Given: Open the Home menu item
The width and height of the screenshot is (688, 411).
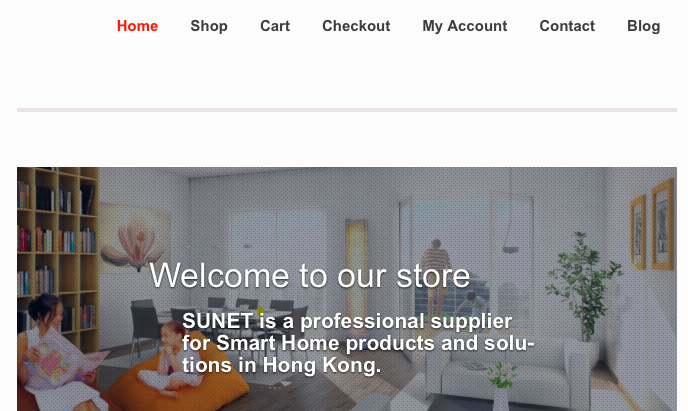Looking at the screenshot, I should pyautogui.click(x=137, y=26).
